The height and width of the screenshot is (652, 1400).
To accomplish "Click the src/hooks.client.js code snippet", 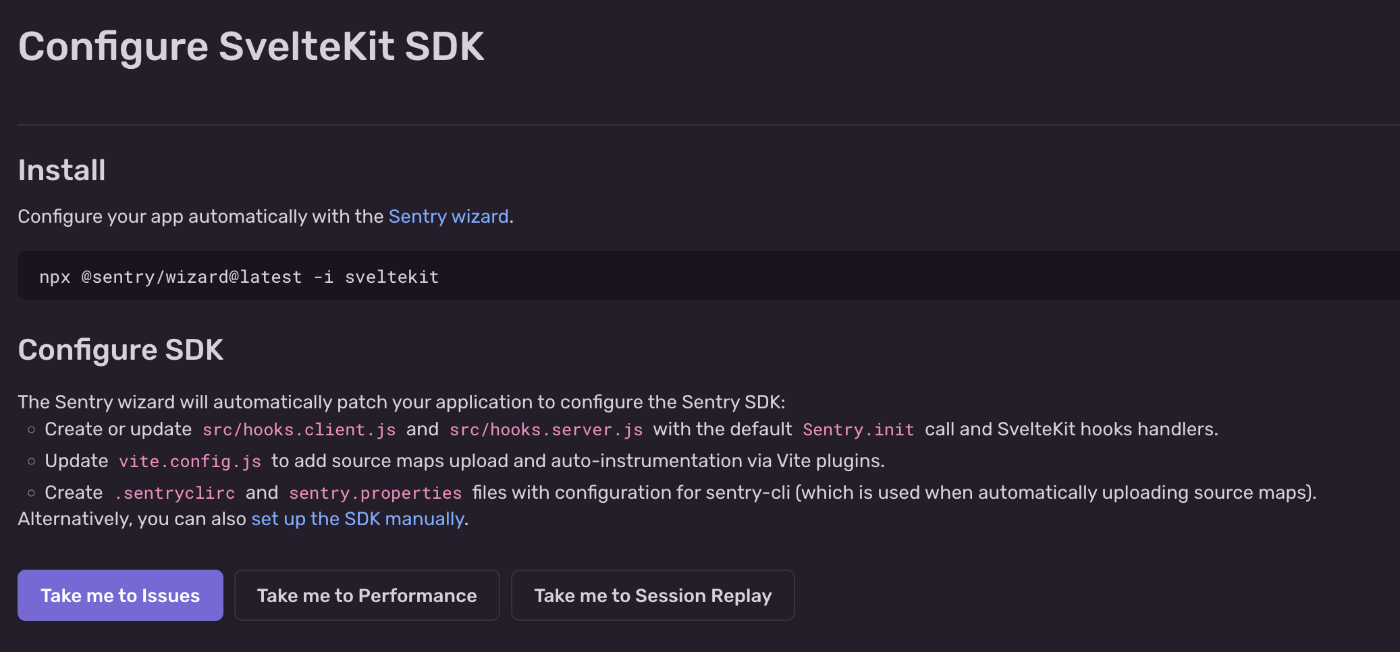I will point(299,429).
